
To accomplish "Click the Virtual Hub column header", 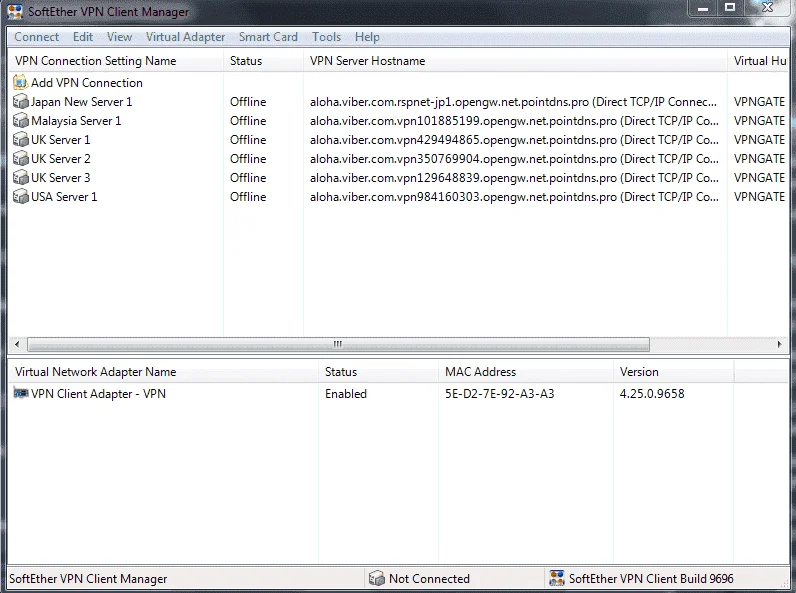I will (x=758, y=61).
